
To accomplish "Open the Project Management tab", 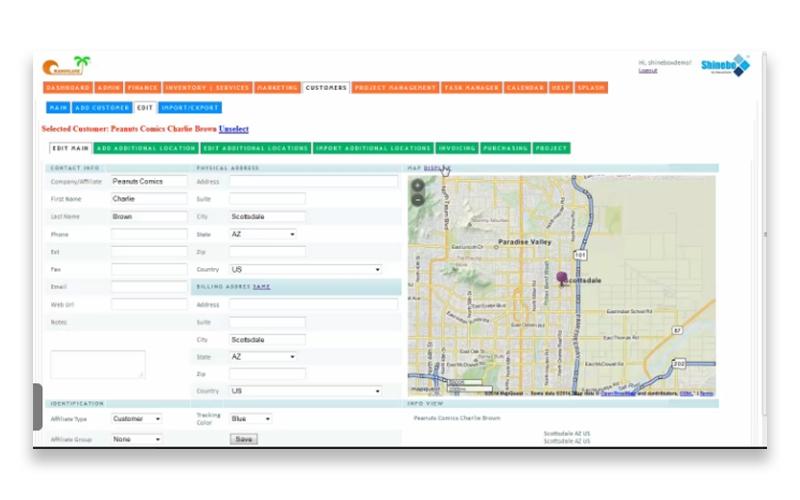I will tap(395, 88).
